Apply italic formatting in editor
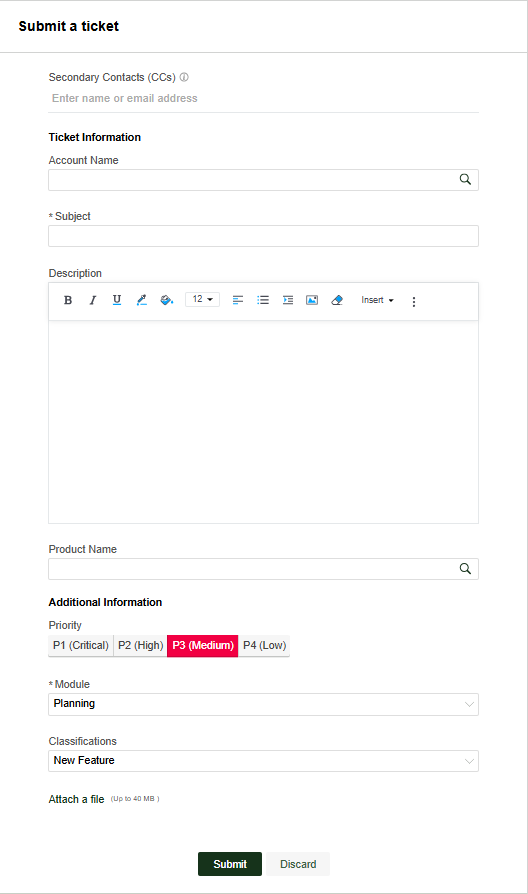The width and height of the screenshot is (528, 894). [92, 300]
